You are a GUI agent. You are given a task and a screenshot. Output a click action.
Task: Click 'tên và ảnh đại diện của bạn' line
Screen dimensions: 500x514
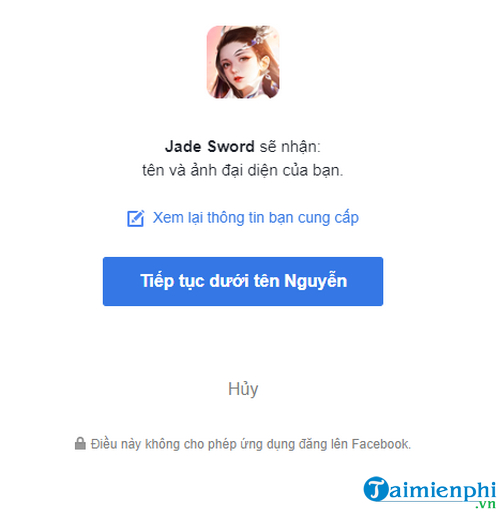pyautogui.click(x=242, y=170)
